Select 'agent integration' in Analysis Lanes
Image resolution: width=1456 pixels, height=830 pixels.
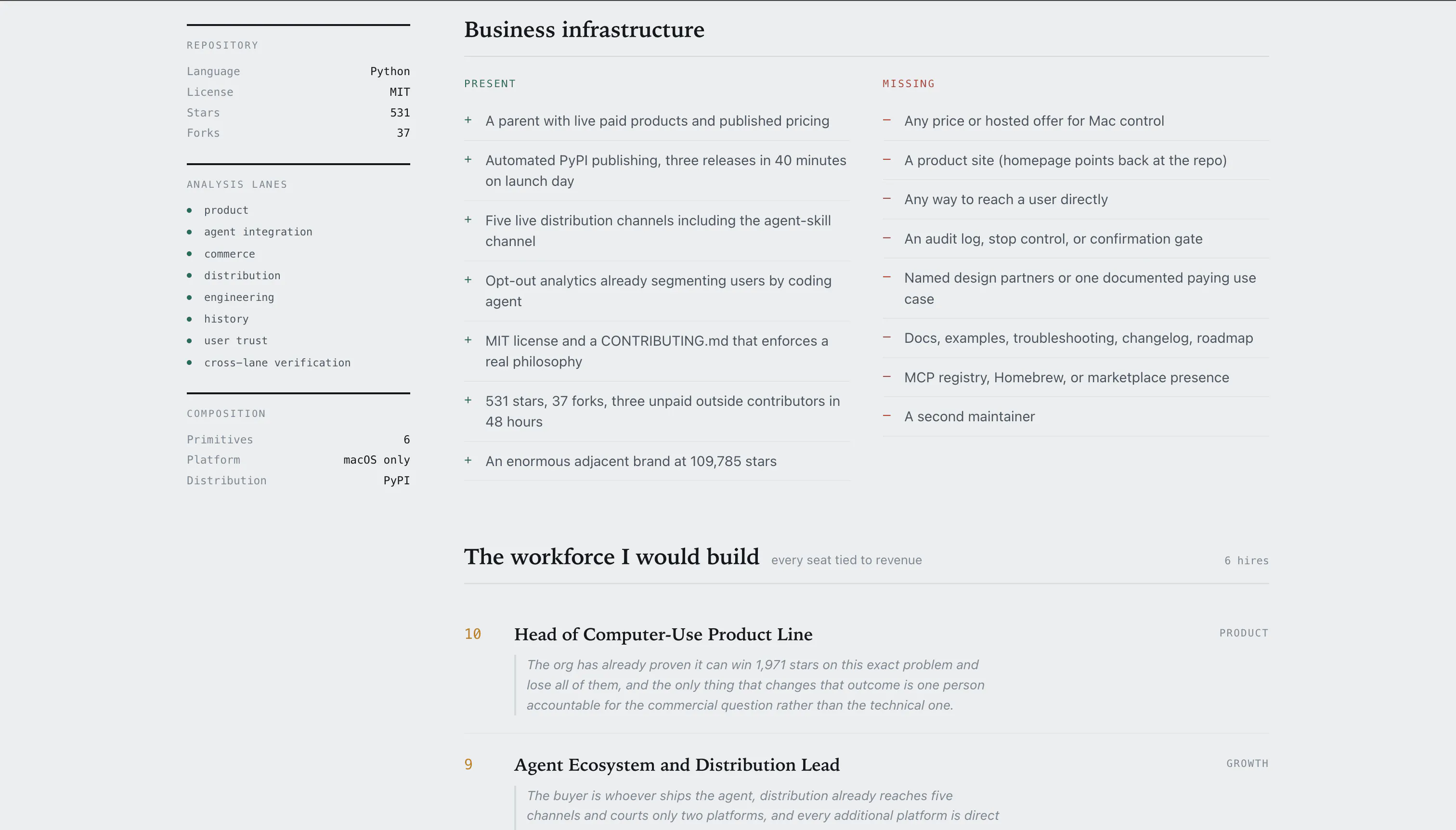pos(258,232)
